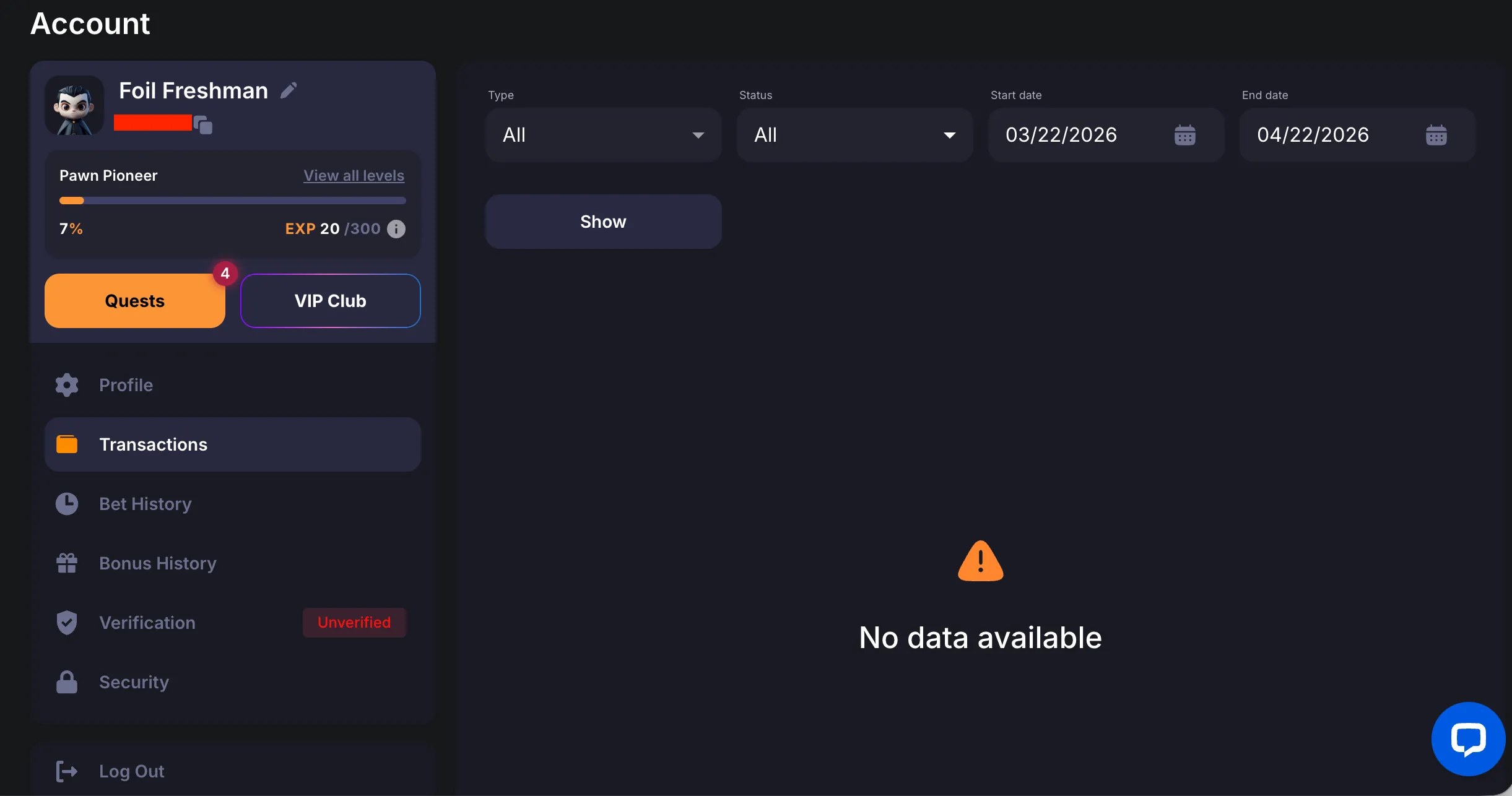
Task: Click the End date field 04/22/2026
Action: point(1358,135)
